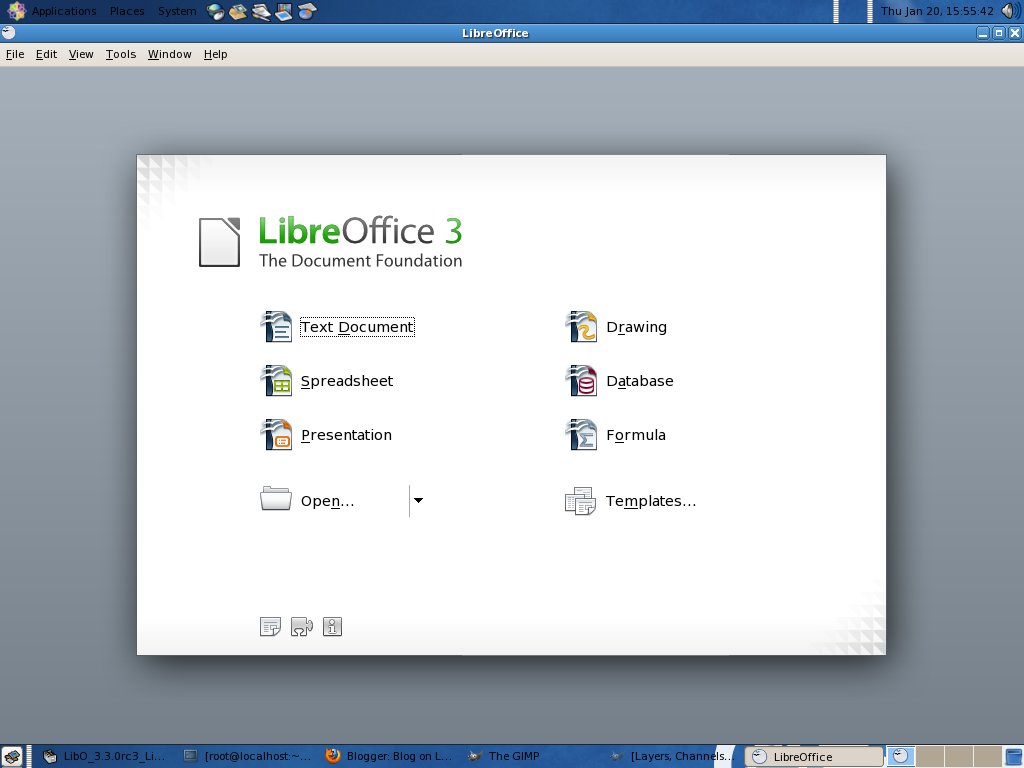Launch the spreadsheet chart panel icon

coord(306,11)
